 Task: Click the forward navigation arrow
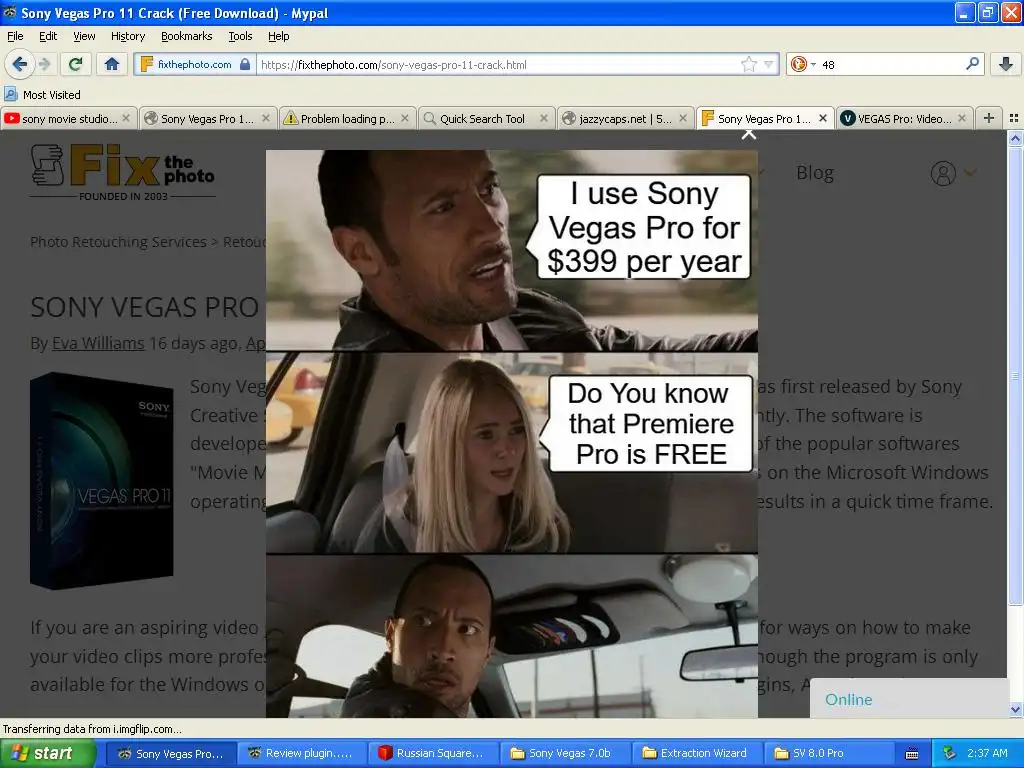tap(45, 64)
